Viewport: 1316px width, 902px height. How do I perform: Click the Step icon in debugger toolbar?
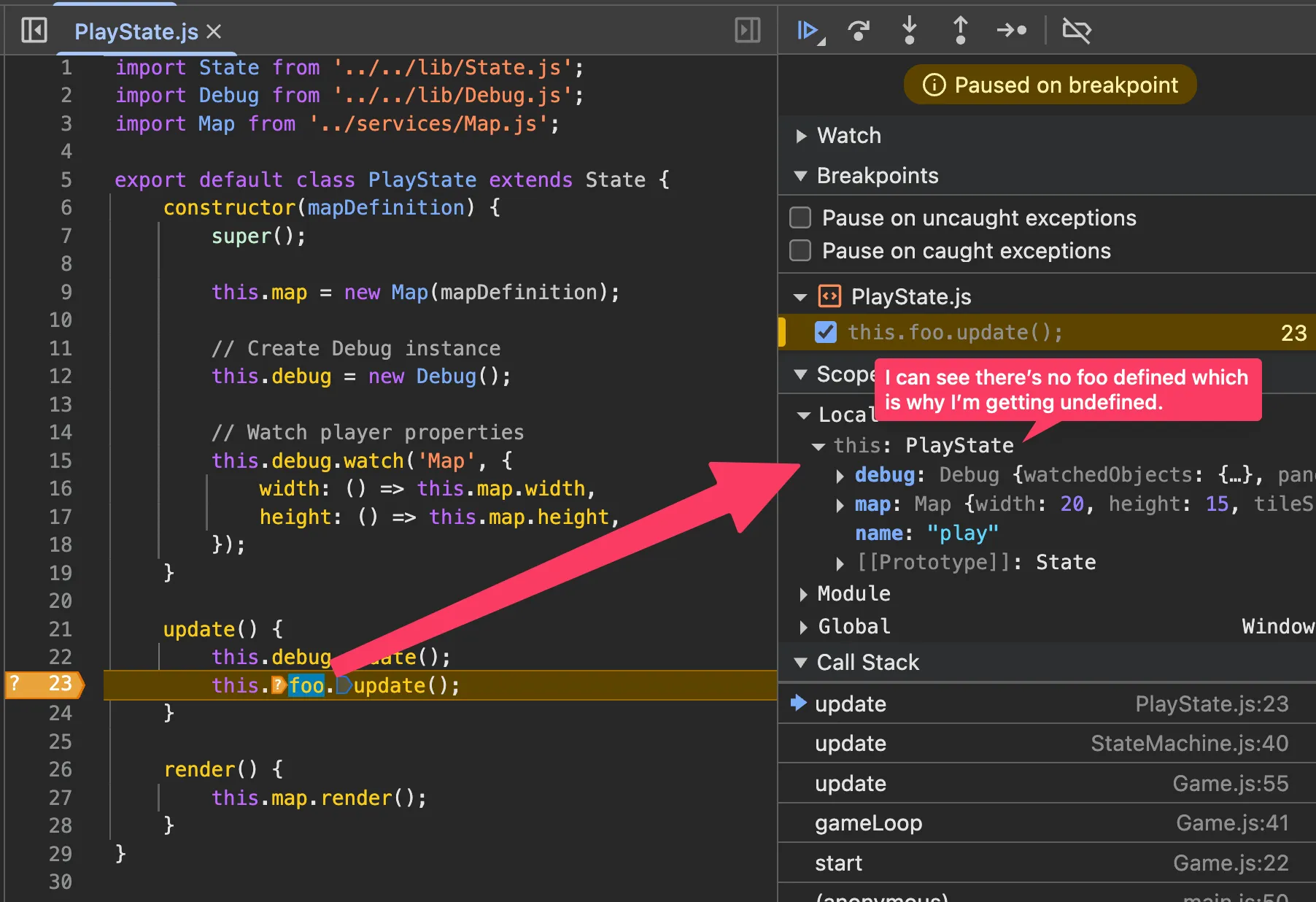pos(1011,31)
